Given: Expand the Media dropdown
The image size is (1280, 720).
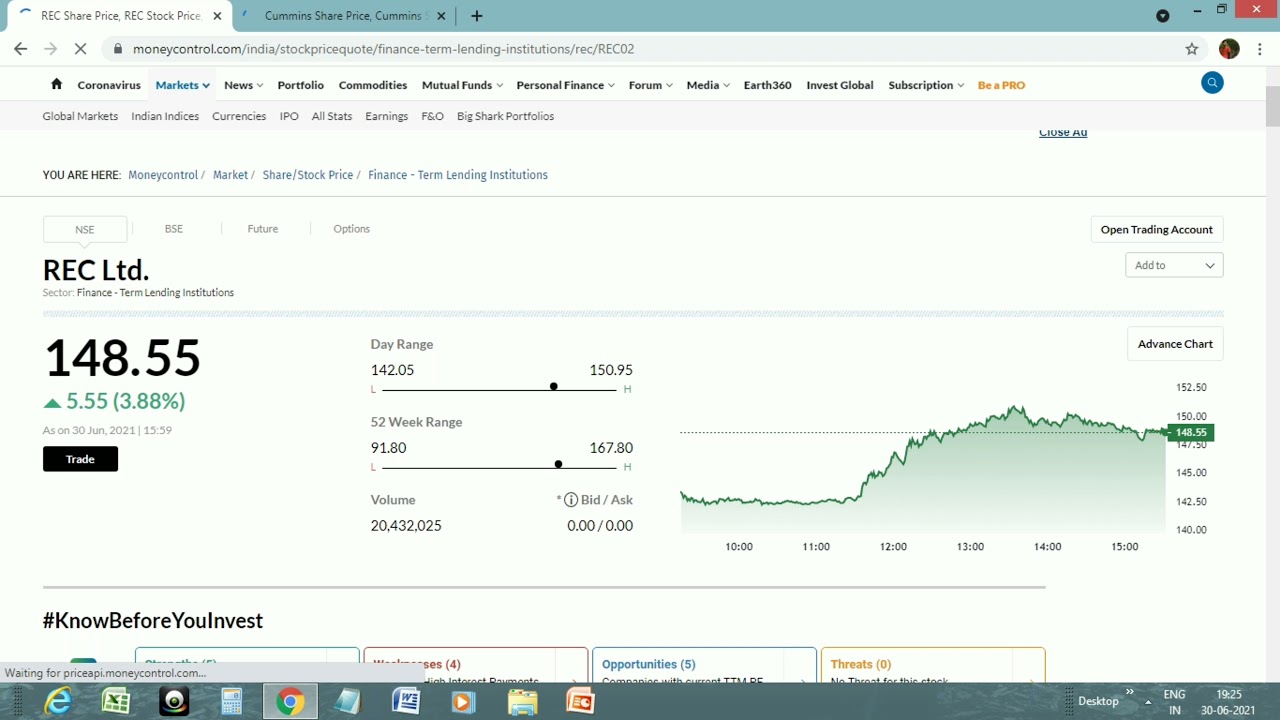Looking at the screenshot, I should pos(708,85).
